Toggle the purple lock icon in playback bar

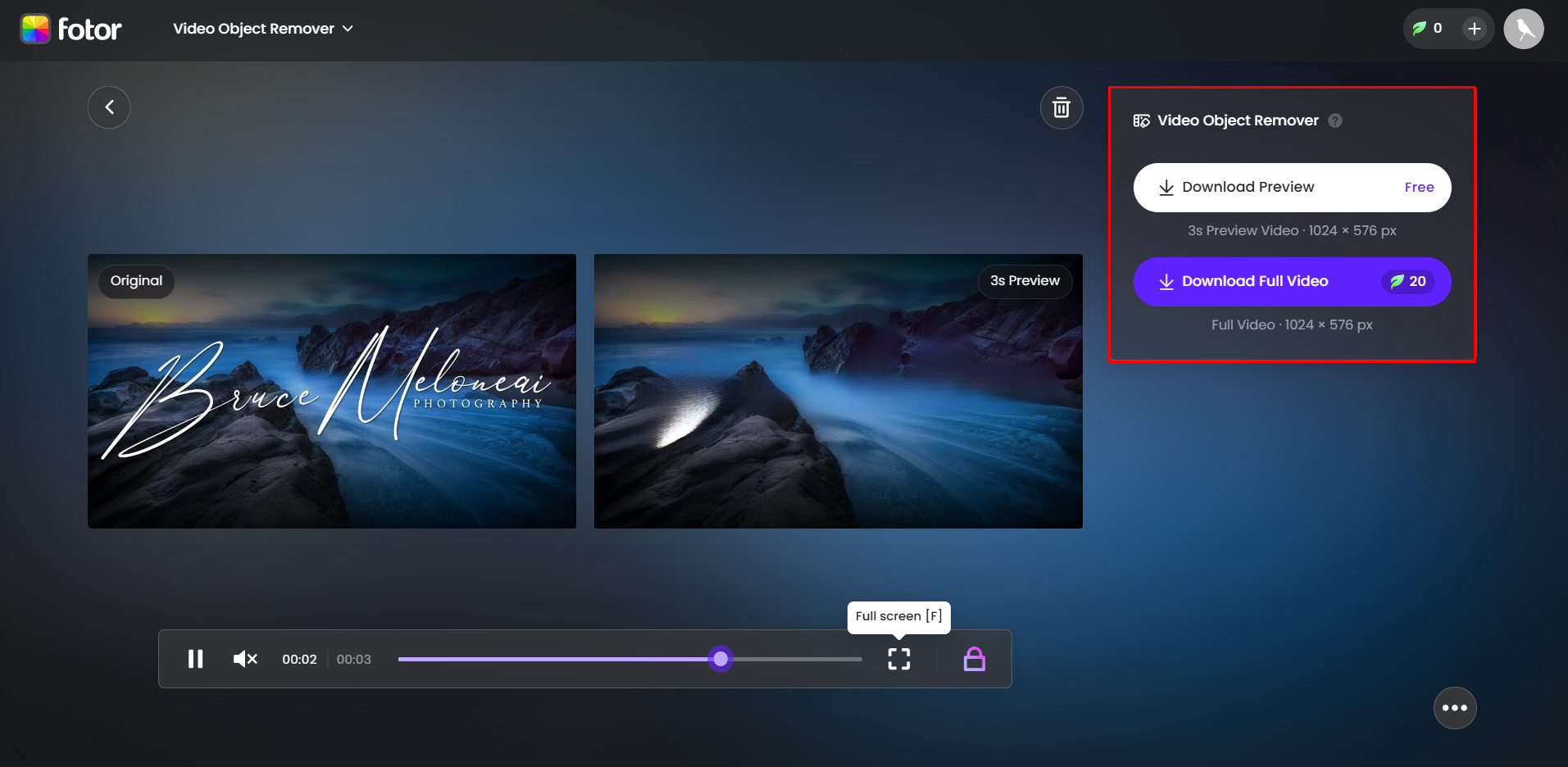974,659
